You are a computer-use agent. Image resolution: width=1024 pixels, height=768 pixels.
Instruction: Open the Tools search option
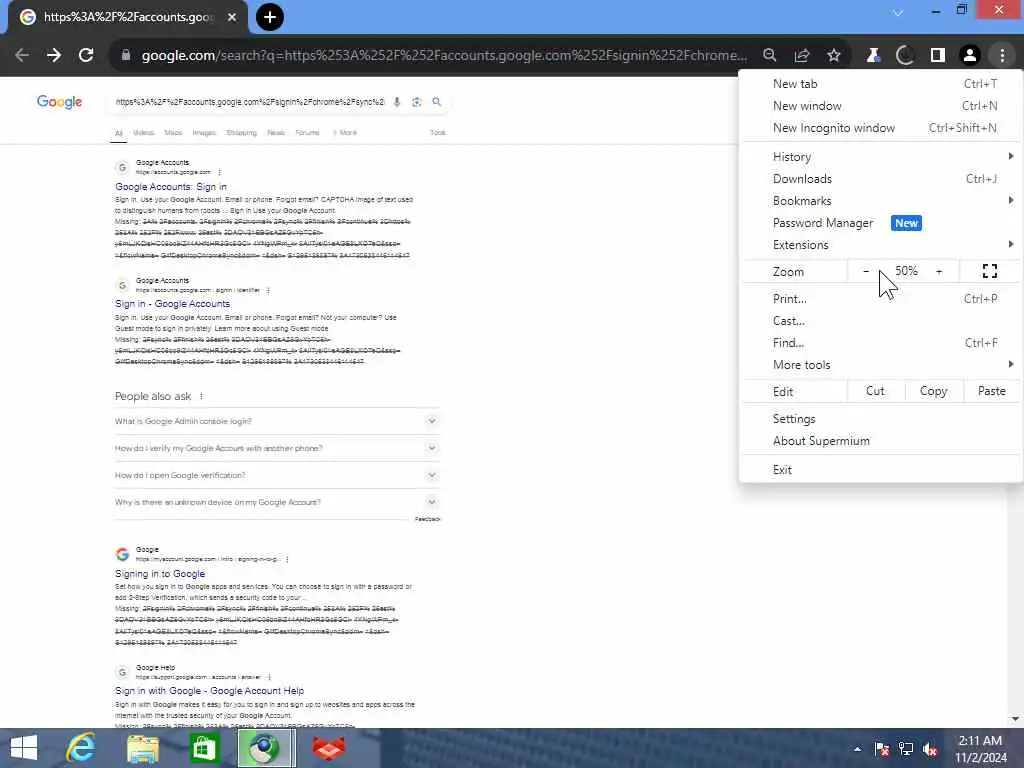click(438, 133)
